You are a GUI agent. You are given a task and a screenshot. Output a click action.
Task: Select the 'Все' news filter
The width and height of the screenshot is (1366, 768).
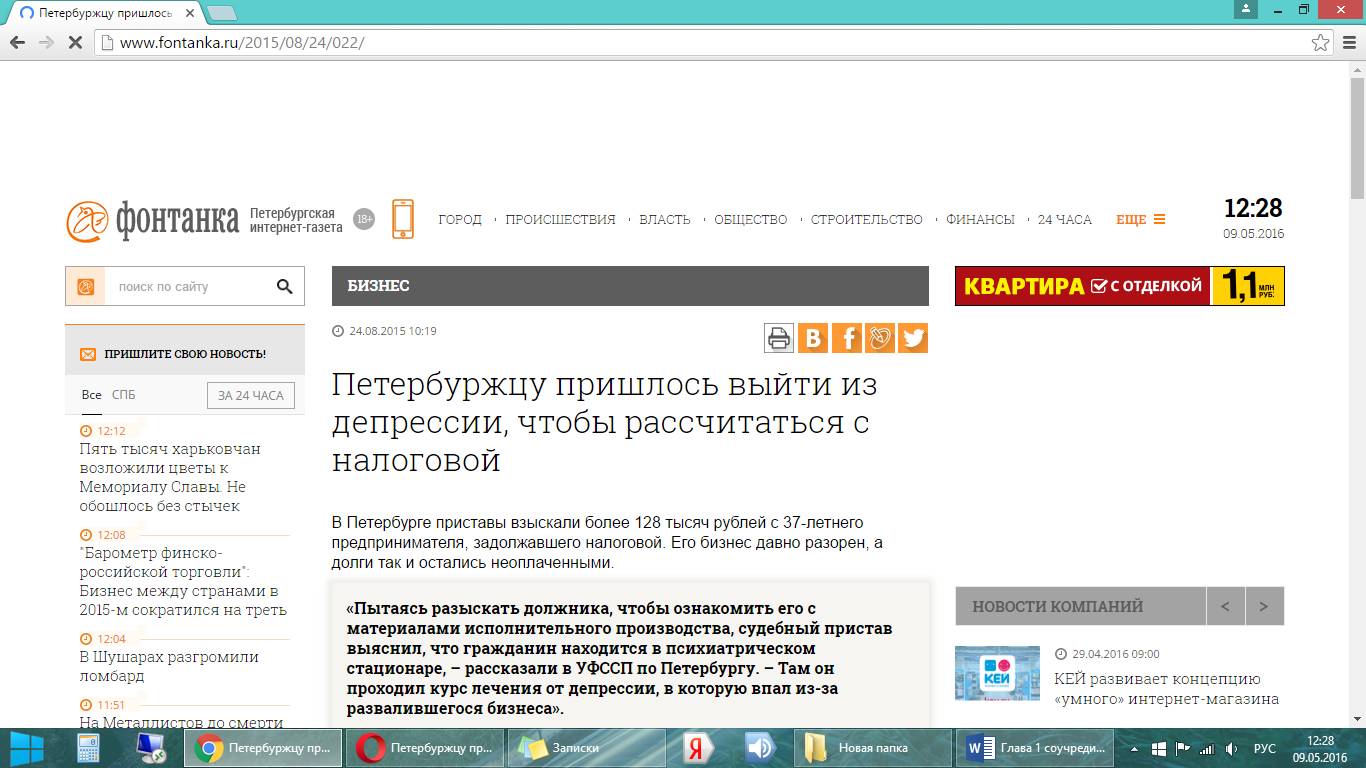pyautogui.click(x=91, y=395)
